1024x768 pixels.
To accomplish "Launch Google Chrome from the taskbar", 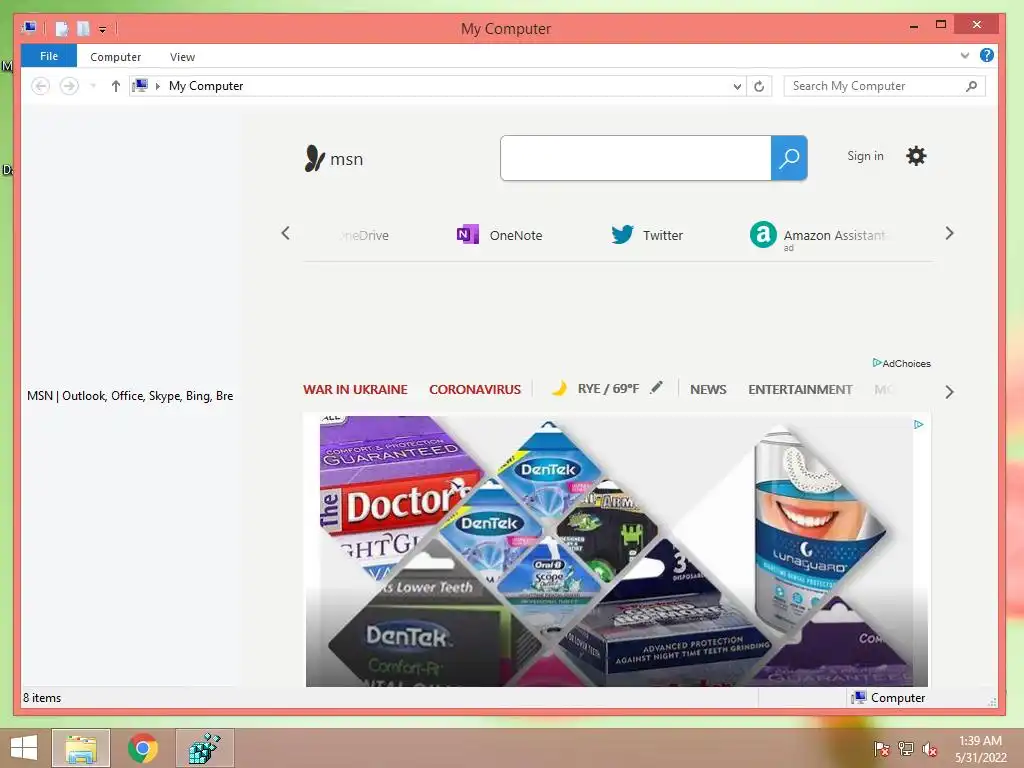I will point(143,748).
